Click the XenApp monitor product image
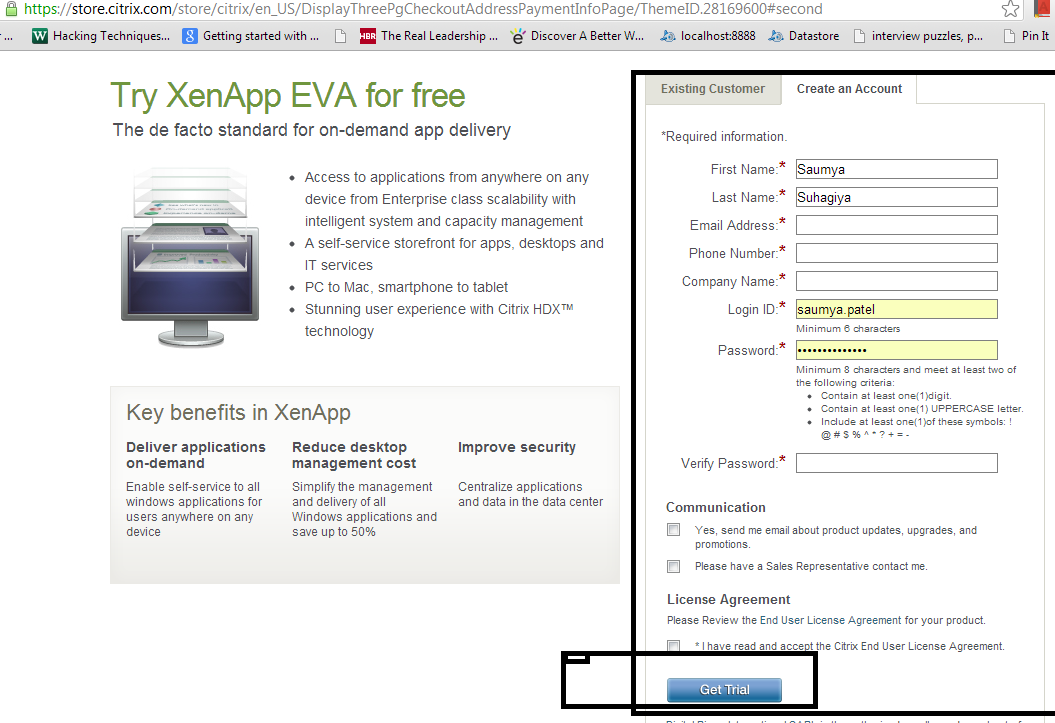Screen dimensions: 1055x723 [190, 258]
